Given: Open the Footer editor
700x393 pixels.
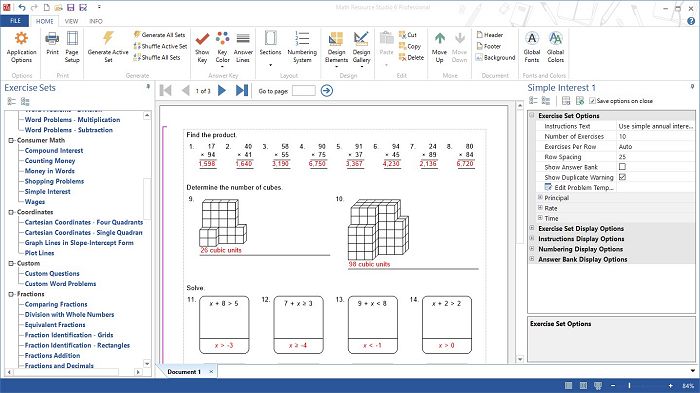Looking at the screenshot, I should 488,46.
